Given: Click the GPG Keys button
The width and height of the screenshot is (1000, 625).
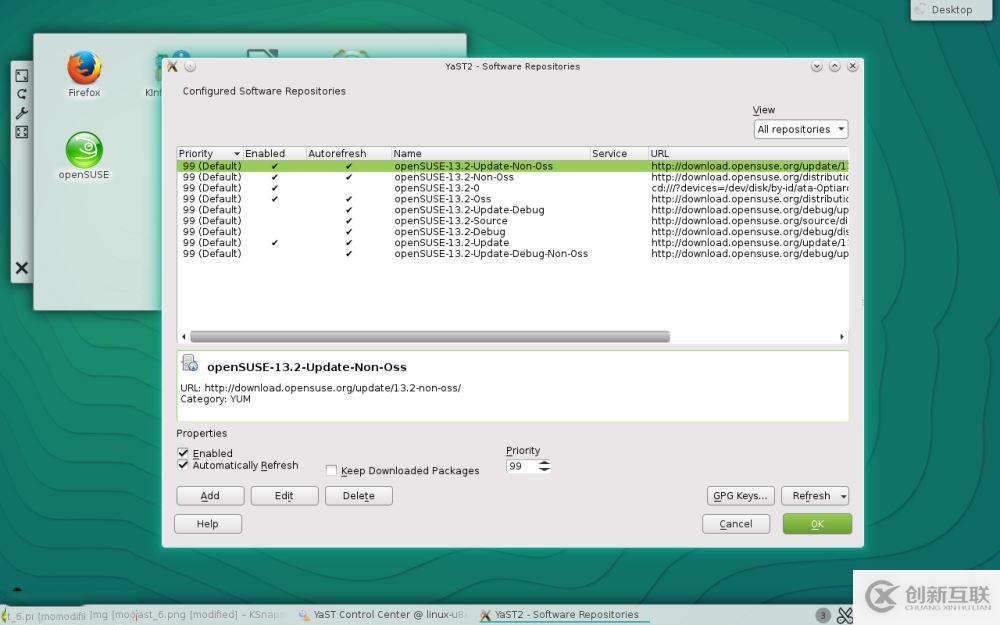Looking at the screenshot, I should point(740,496).
